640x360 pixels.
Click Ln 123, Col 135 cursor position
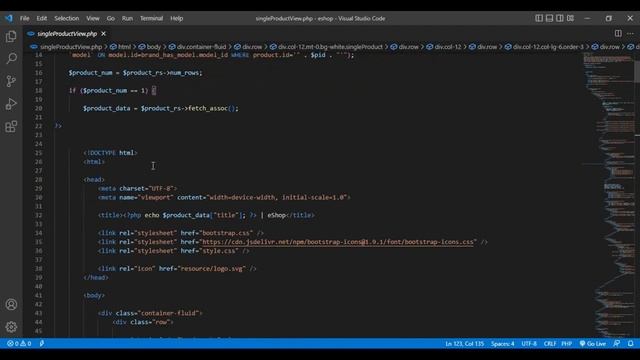click(464, 344)
